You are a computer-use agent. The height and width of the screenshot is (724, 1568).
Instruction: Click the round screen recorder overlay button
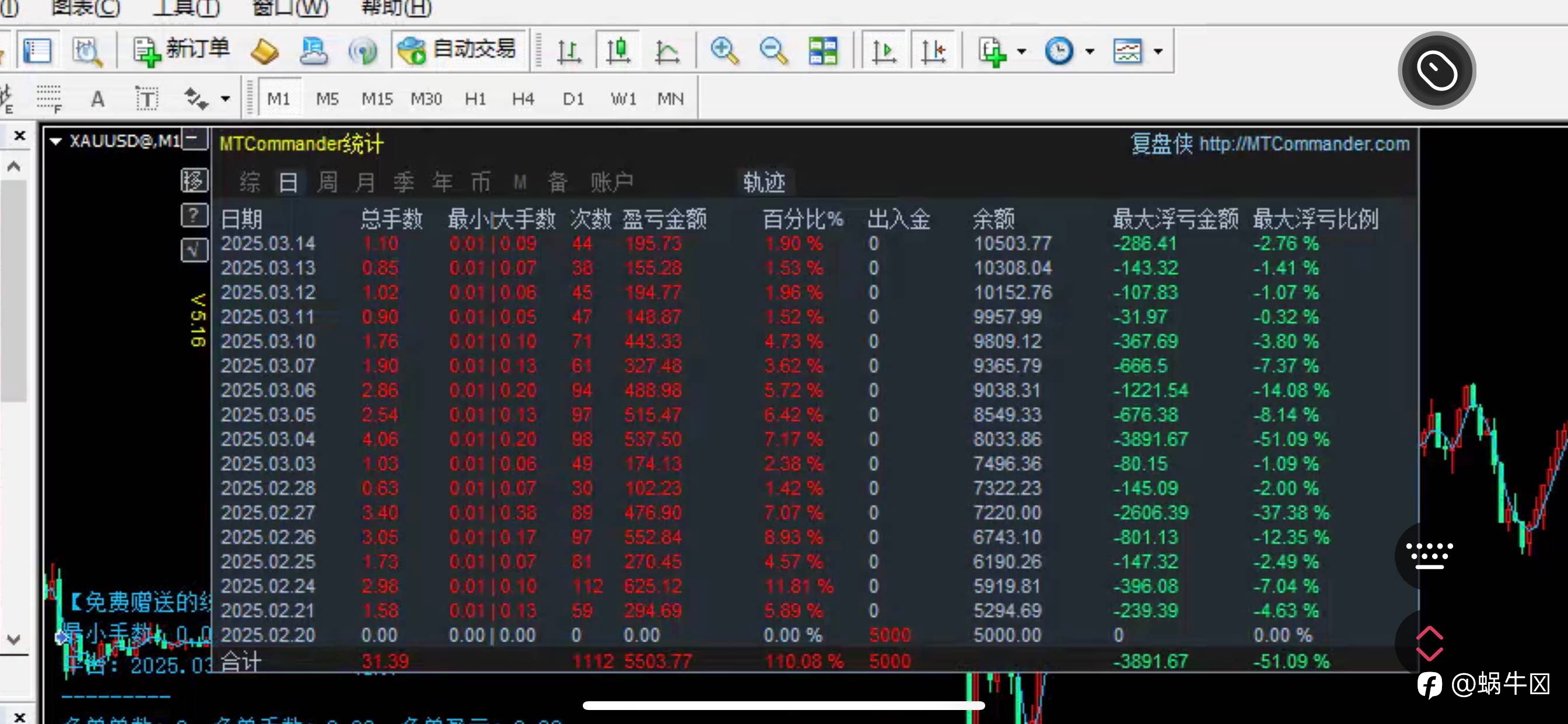1437,71
